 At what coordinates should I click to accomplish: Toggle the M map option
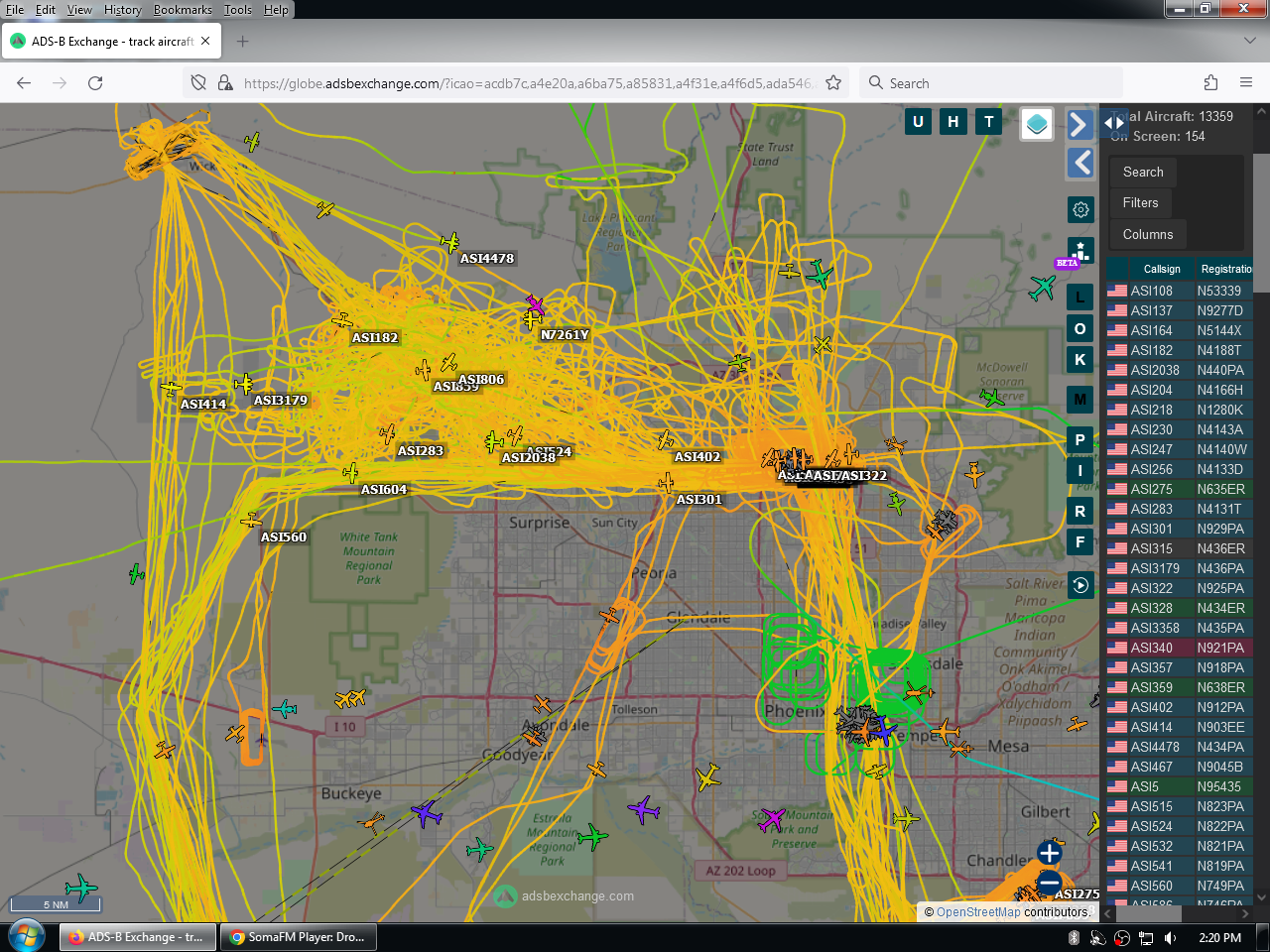1080,400
